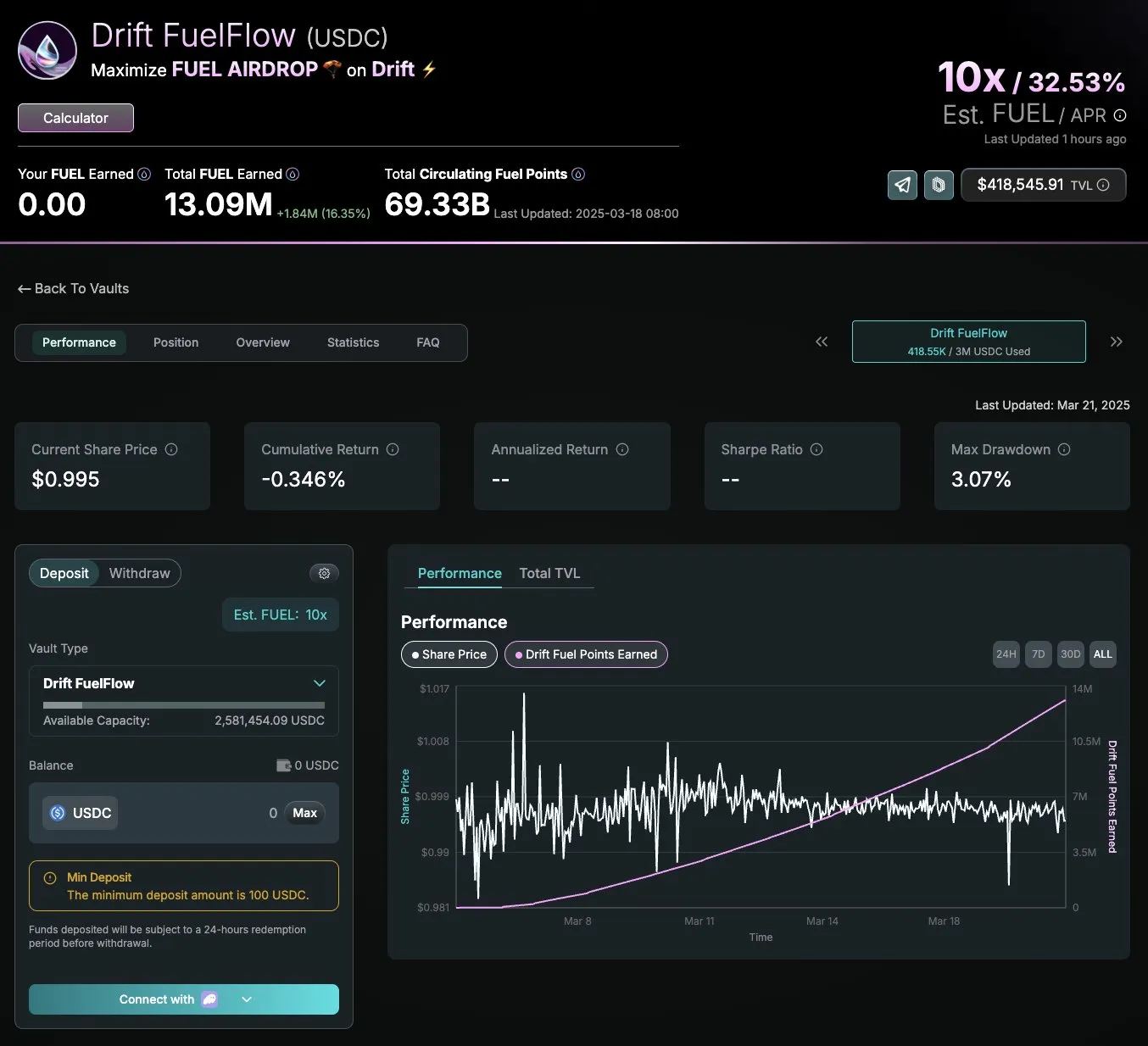Open deposit settings gear icon
1148x1046 pixels.
click(324, 573)
